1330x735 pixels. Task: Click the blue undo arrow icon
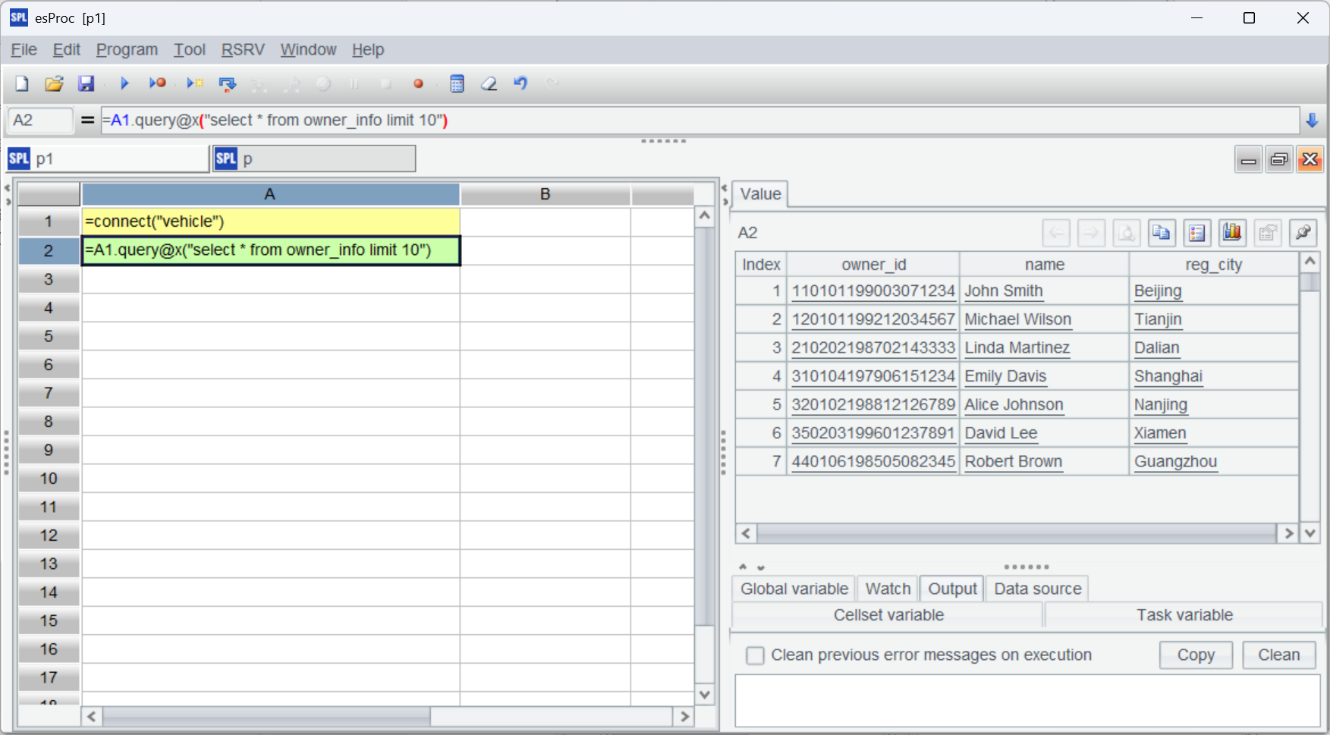[520, 84]
